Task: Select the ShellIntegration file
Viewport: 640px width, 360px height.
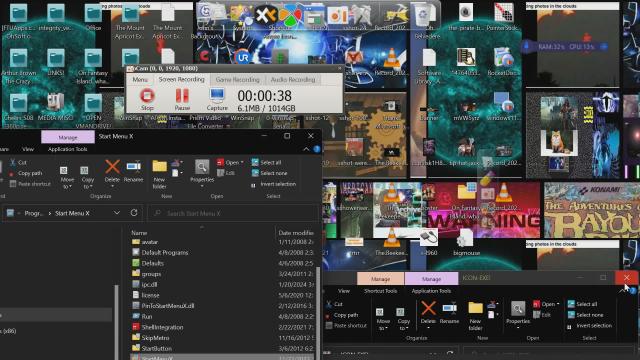Action: pyautogui.click(x=223, y=327)
